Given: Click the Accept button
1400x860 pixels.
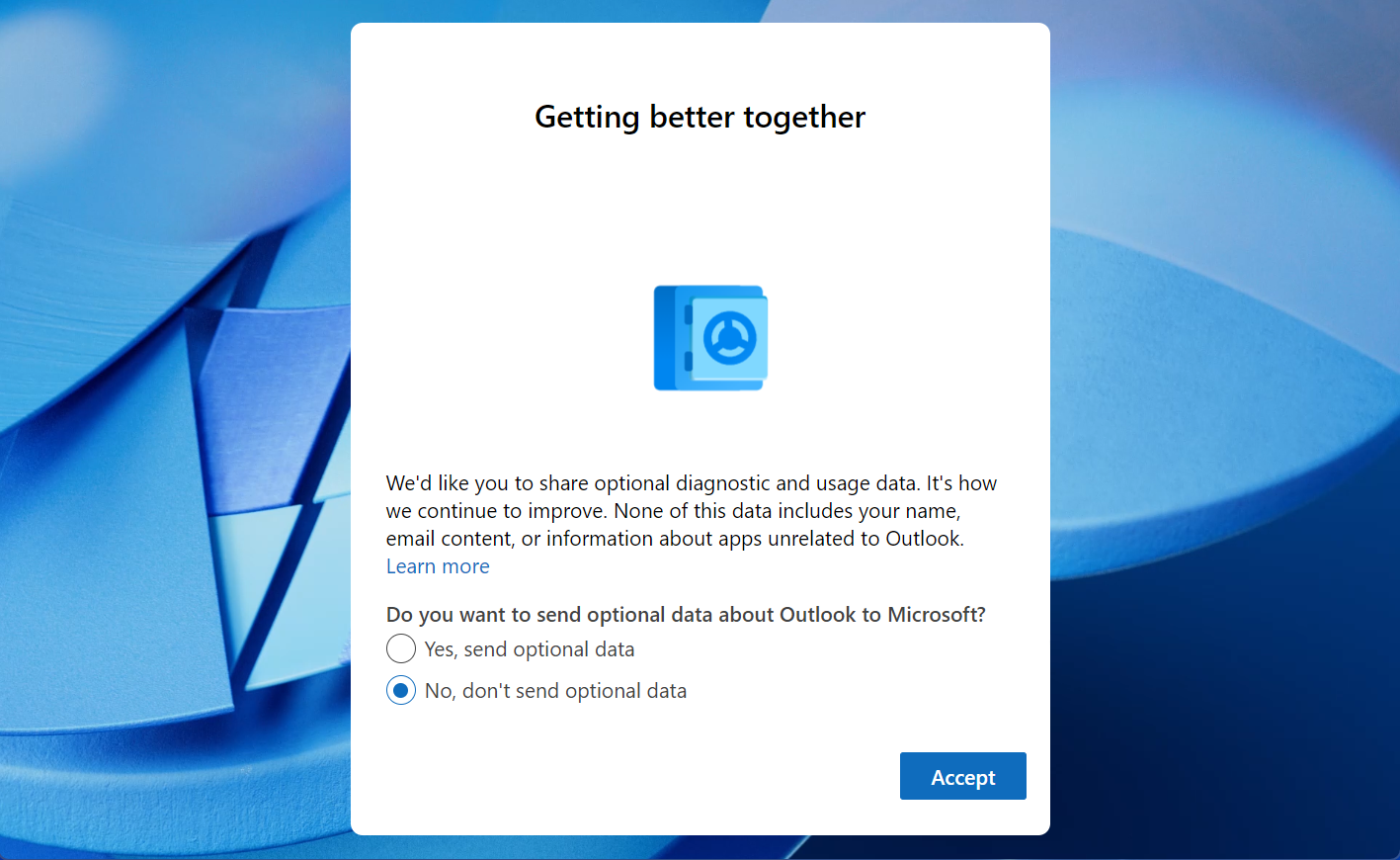Looking at the screenshot, I should pyautogui.click(x=962, y=777).
